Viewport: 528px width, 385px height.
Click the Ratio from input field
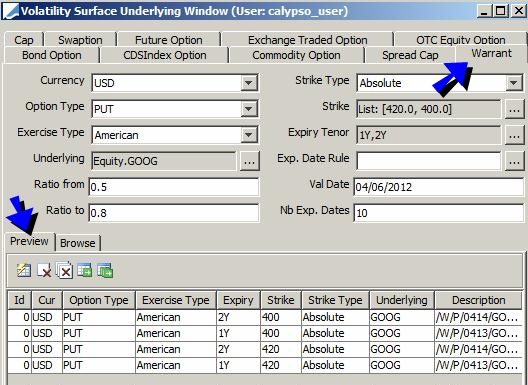[x=174, y=187]
